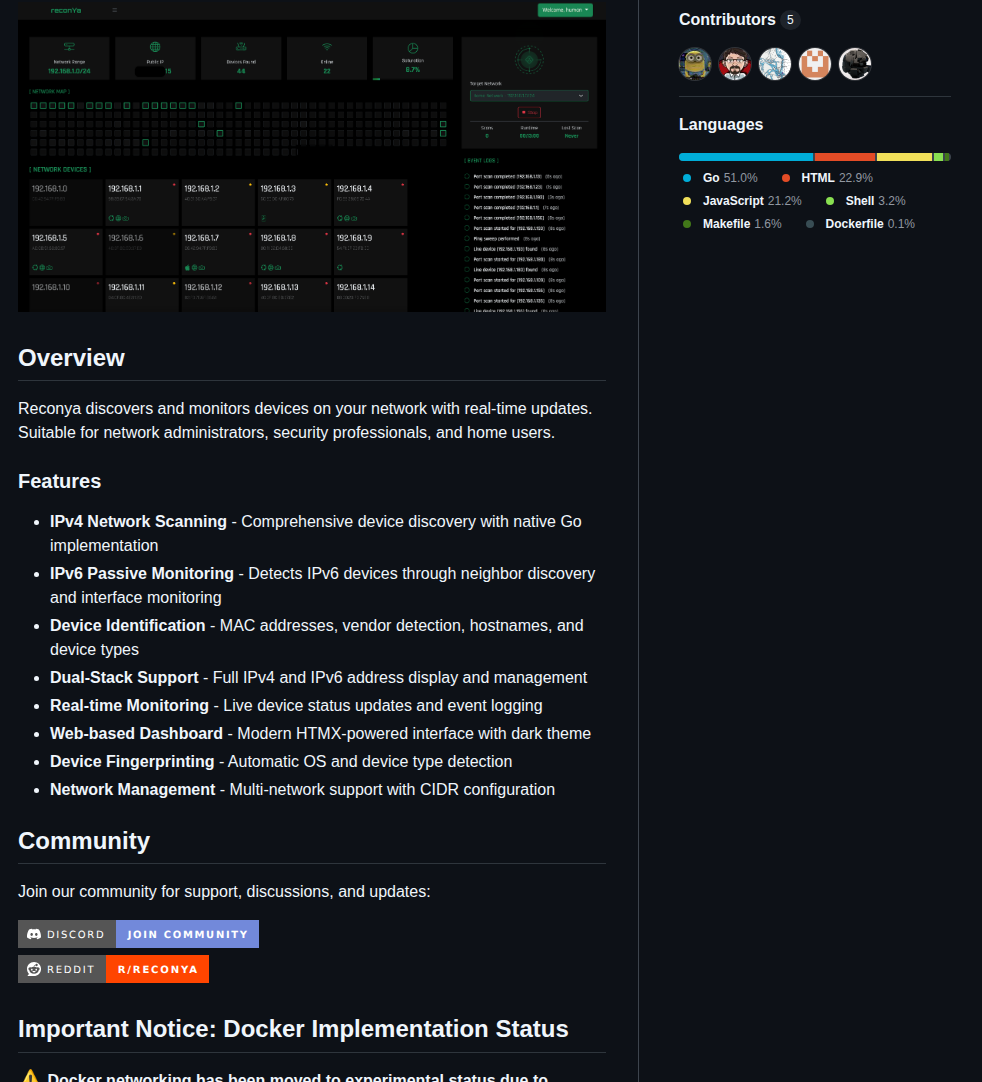Select the Network Management feature text
Screen dimensions: 982x1082
pos(302,789)
